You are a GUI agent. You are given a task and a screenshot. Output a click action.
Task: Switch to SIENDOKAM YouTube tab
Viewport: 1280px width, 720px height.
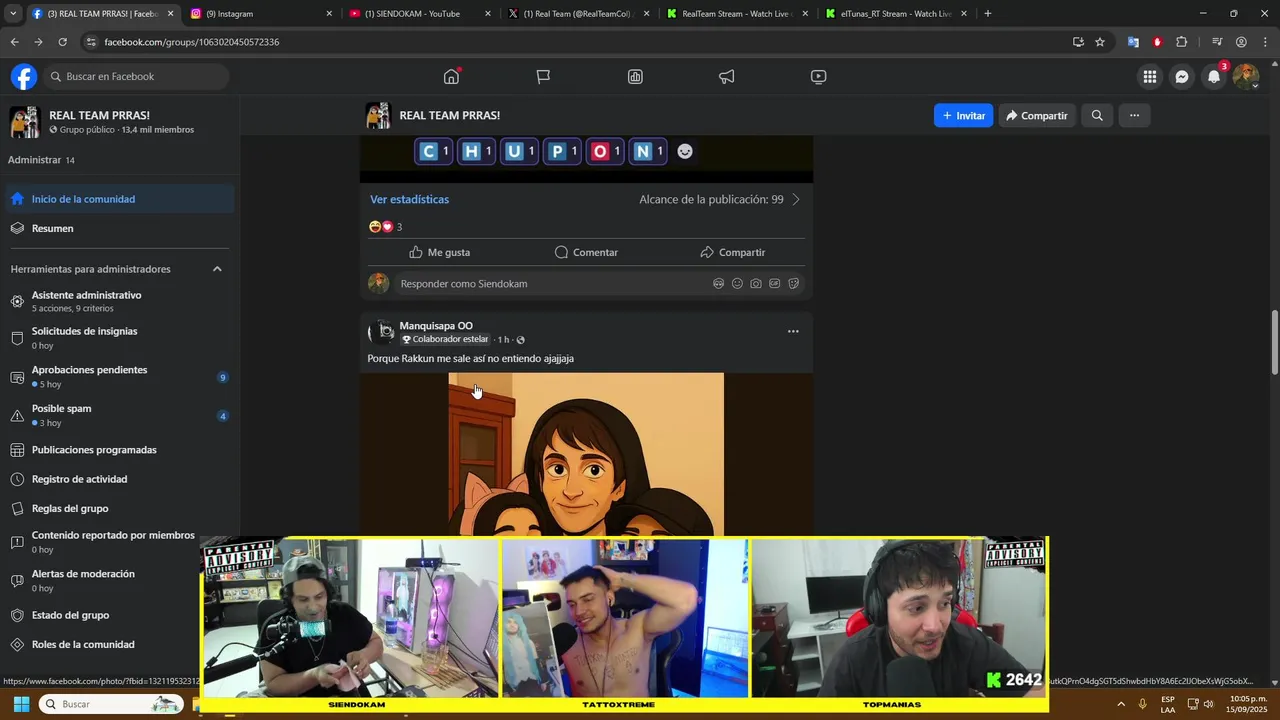point(419,14)
